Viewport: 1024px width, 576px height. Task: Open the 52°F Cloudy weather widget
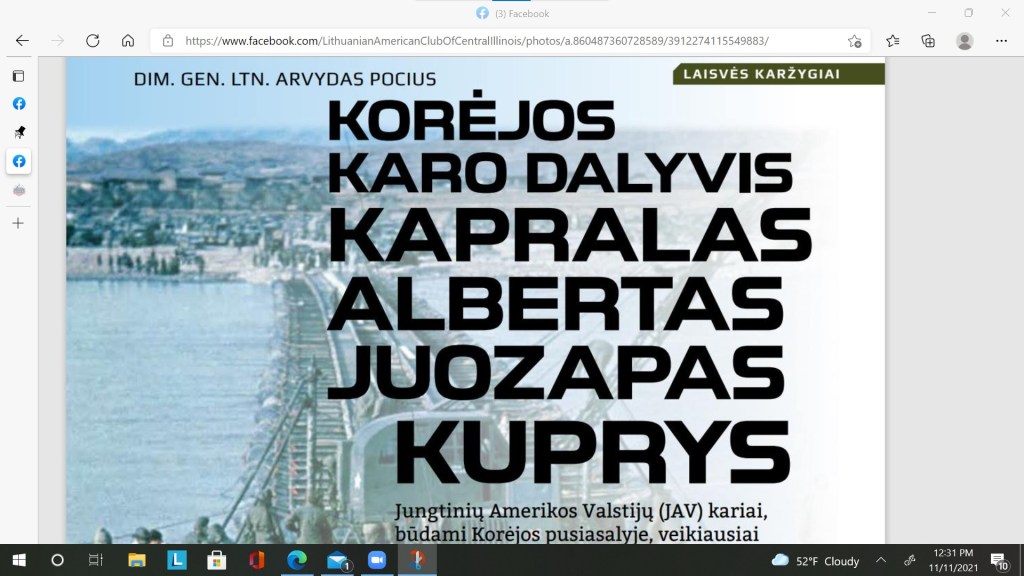pos(815,560)
